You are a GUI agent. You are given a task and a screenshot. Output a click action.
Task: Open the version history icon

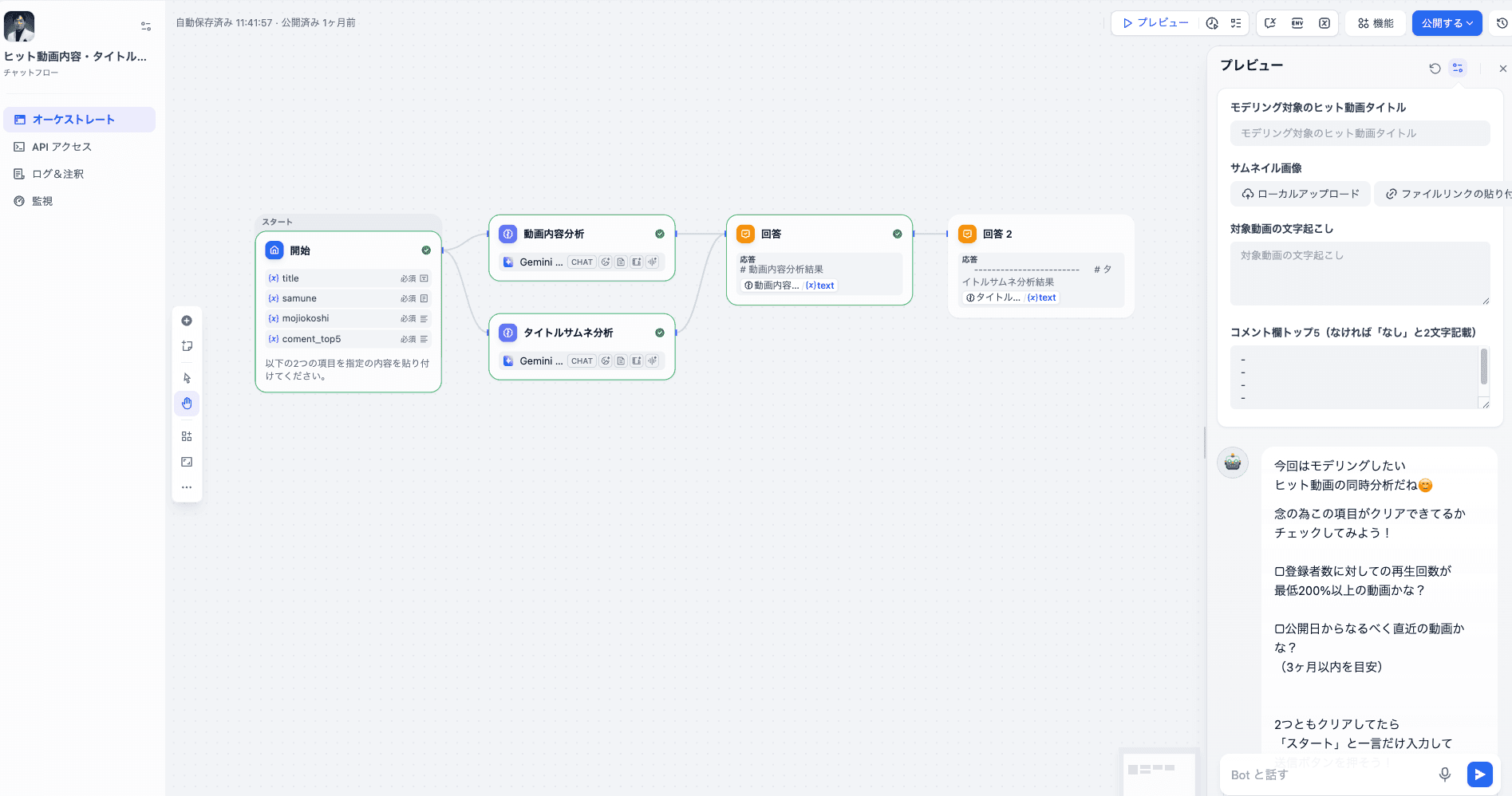coord(1502,23)
